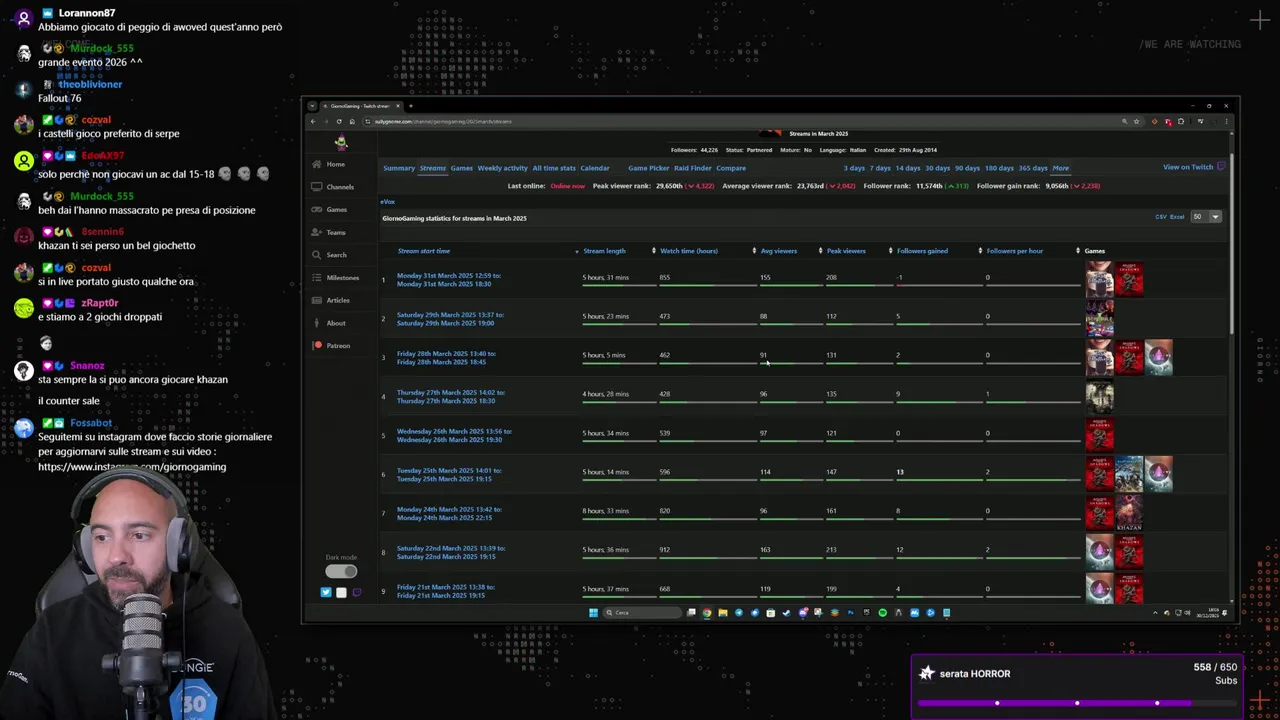Open a new browser tab with plus
Image resolution: width=1280 pixels, height=720 pixels.
coord(411,106)
